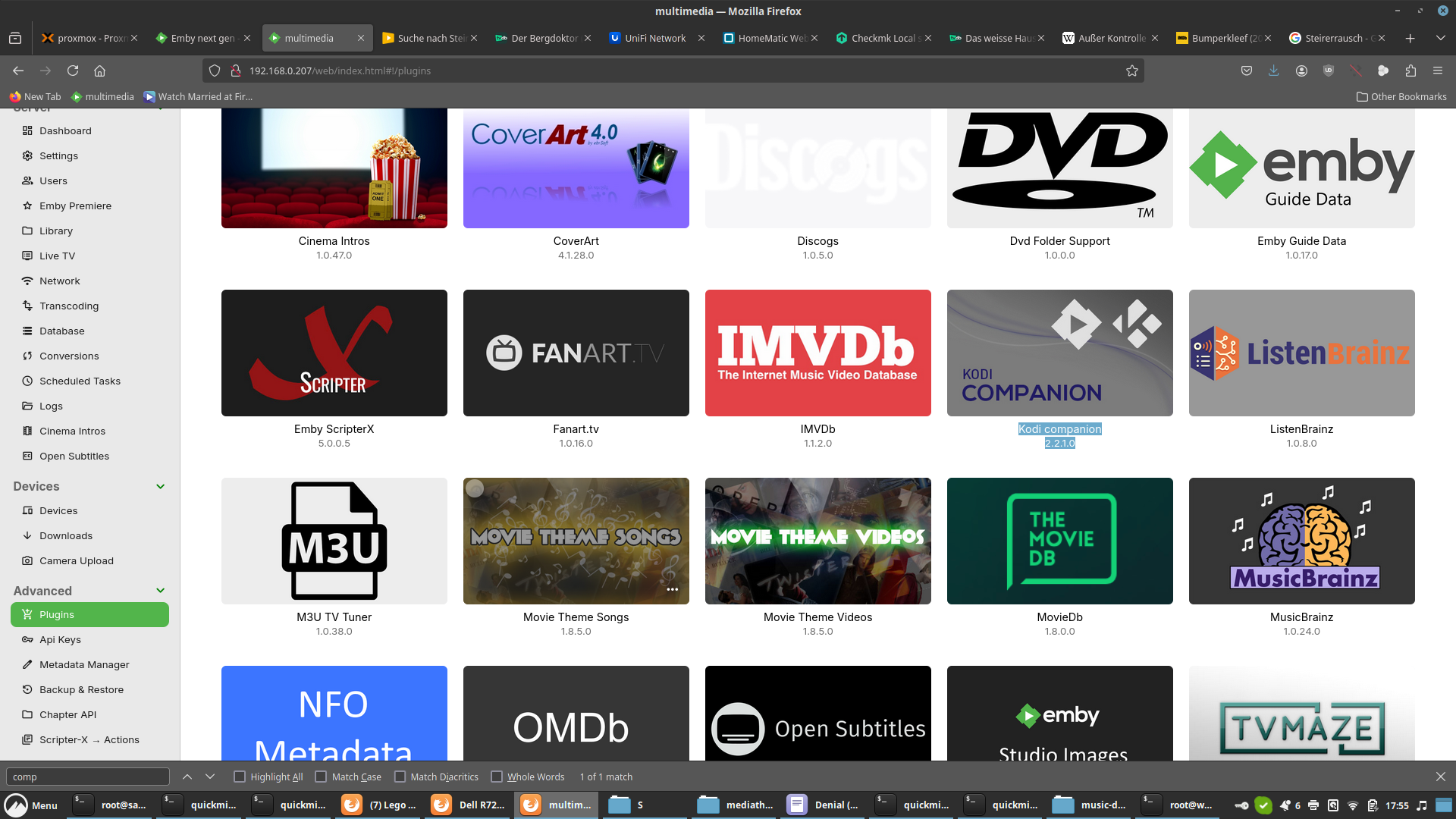The image size is (1456, 819).
Task: Select Transcoding in the server sidebar
Action: tap(67, 306)
